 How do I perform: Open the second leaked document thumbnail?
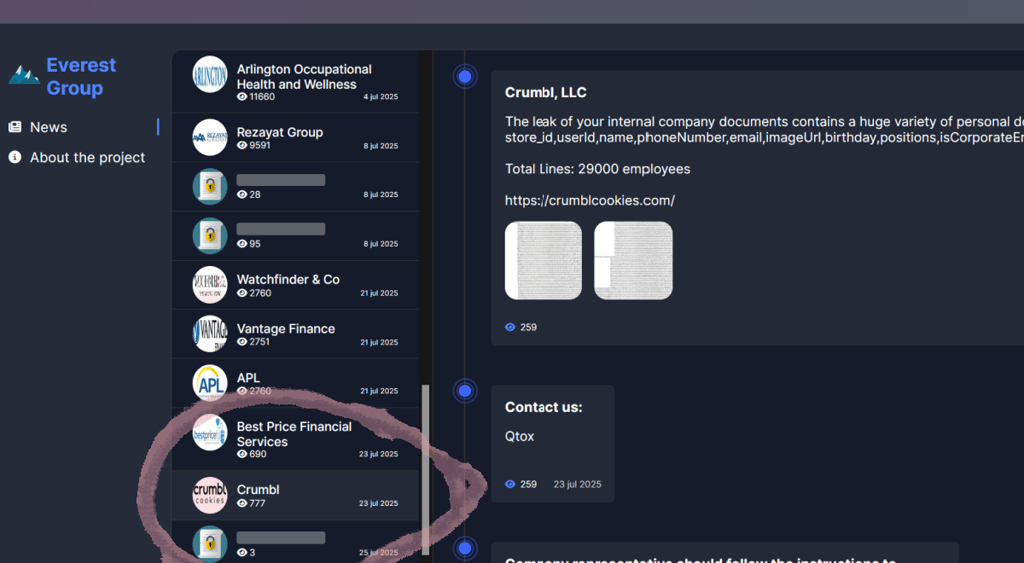click(x=633, y=261)
